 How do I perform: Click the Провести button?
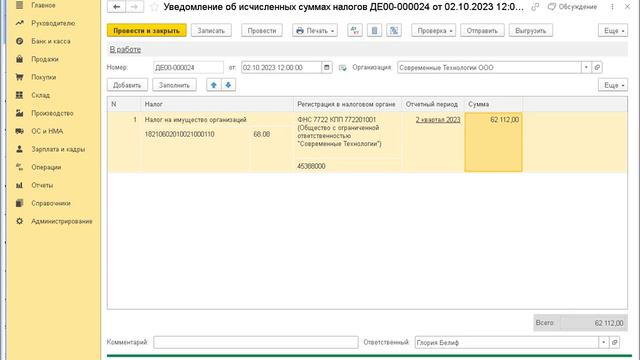click(262, 31)
